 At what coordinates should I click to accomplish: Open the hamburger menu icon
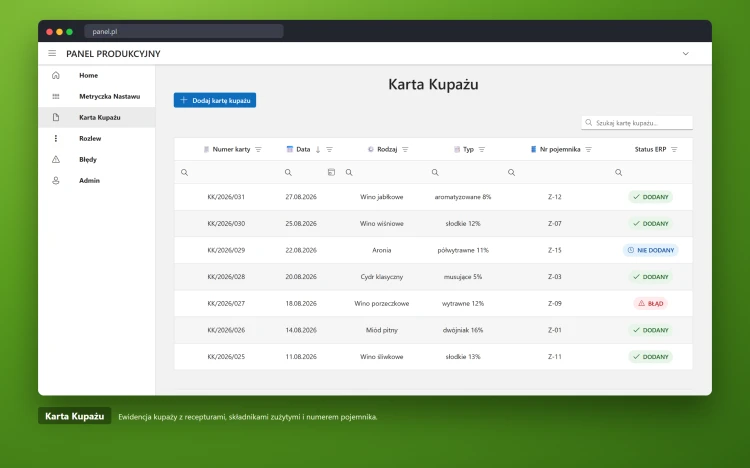click(52, 53)
